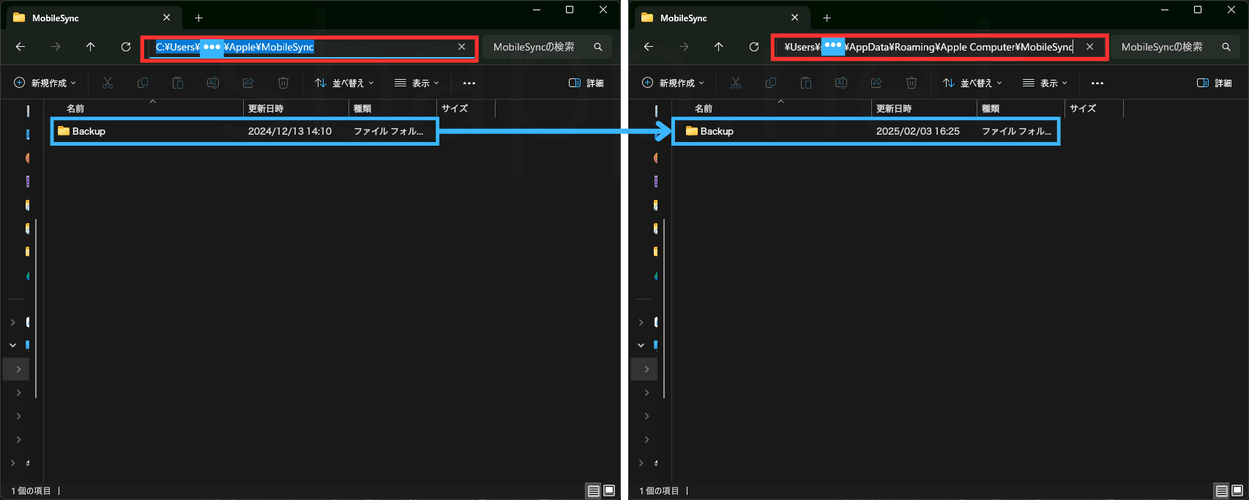
Task: Switch left window to large icons view
Action: pyautogui.click(x=609, y=490)
